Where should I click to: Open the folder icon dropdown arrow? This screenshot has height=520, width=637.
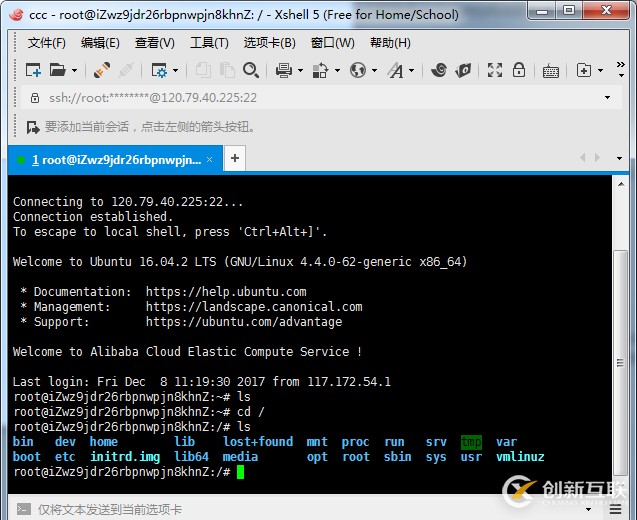74,71
